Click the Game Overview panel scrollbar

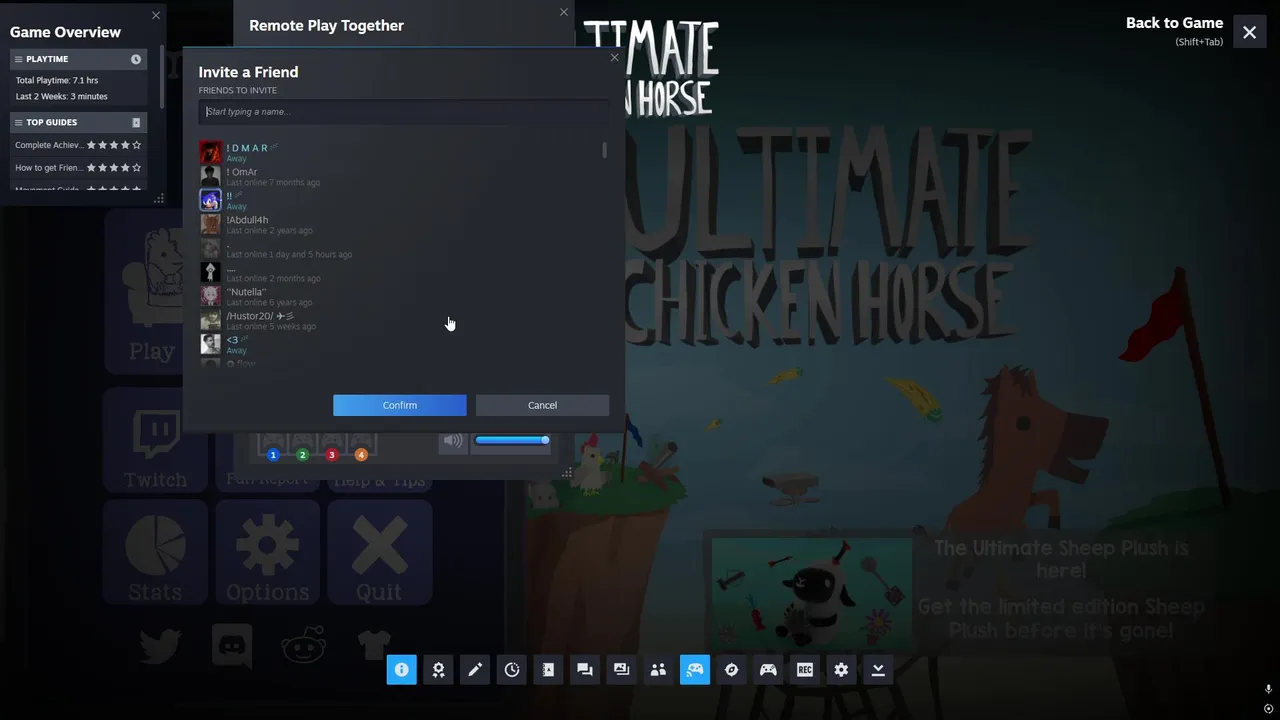161,75
